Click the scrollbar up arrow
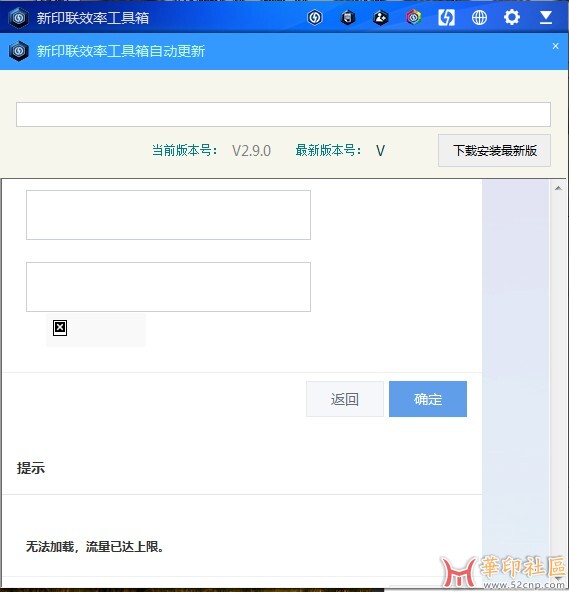Viewport: 569px width, 592px height. [x=558, y=188]
